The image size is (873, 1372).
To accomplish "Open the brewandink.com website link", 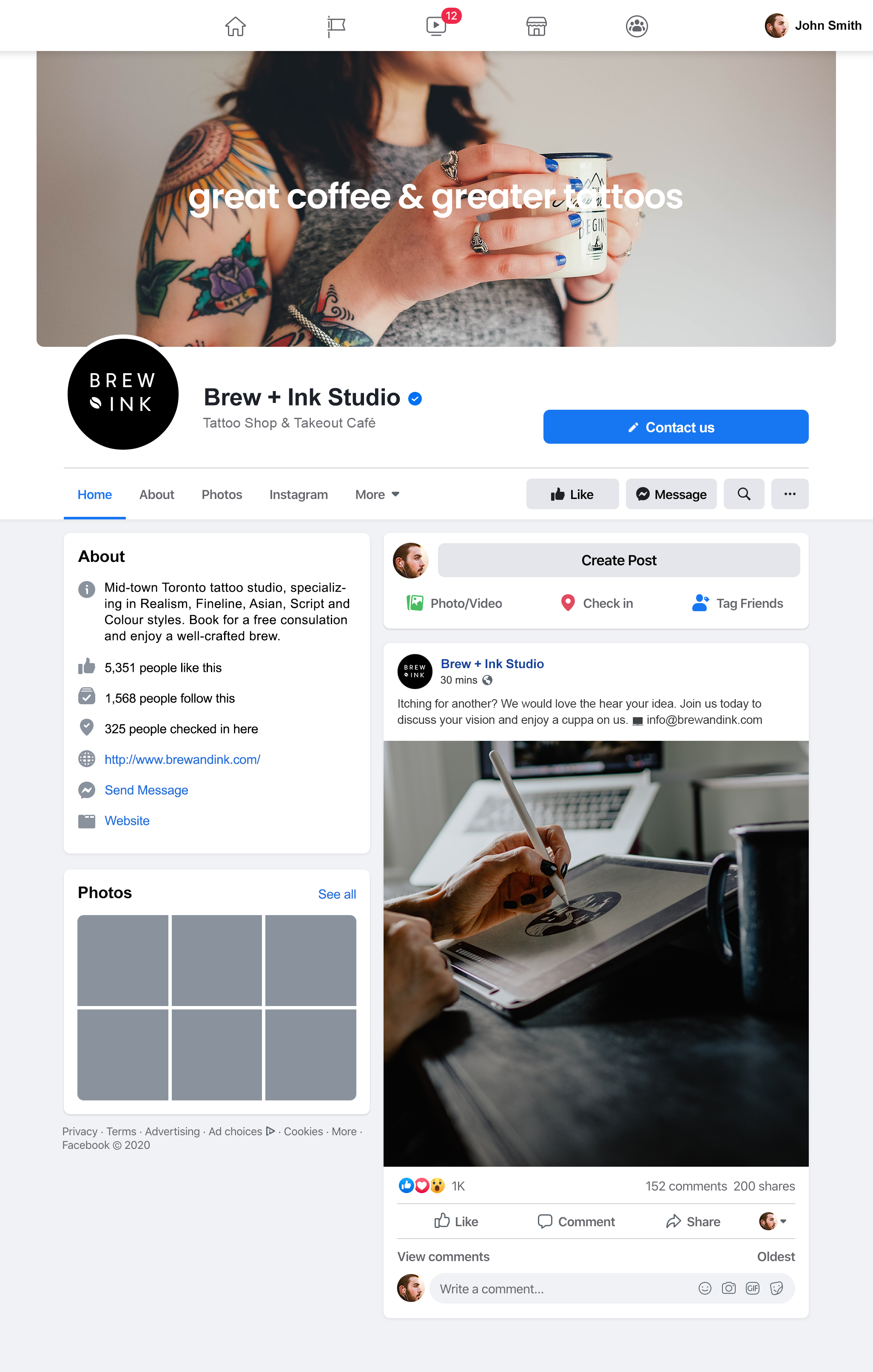I will point(182,760).
